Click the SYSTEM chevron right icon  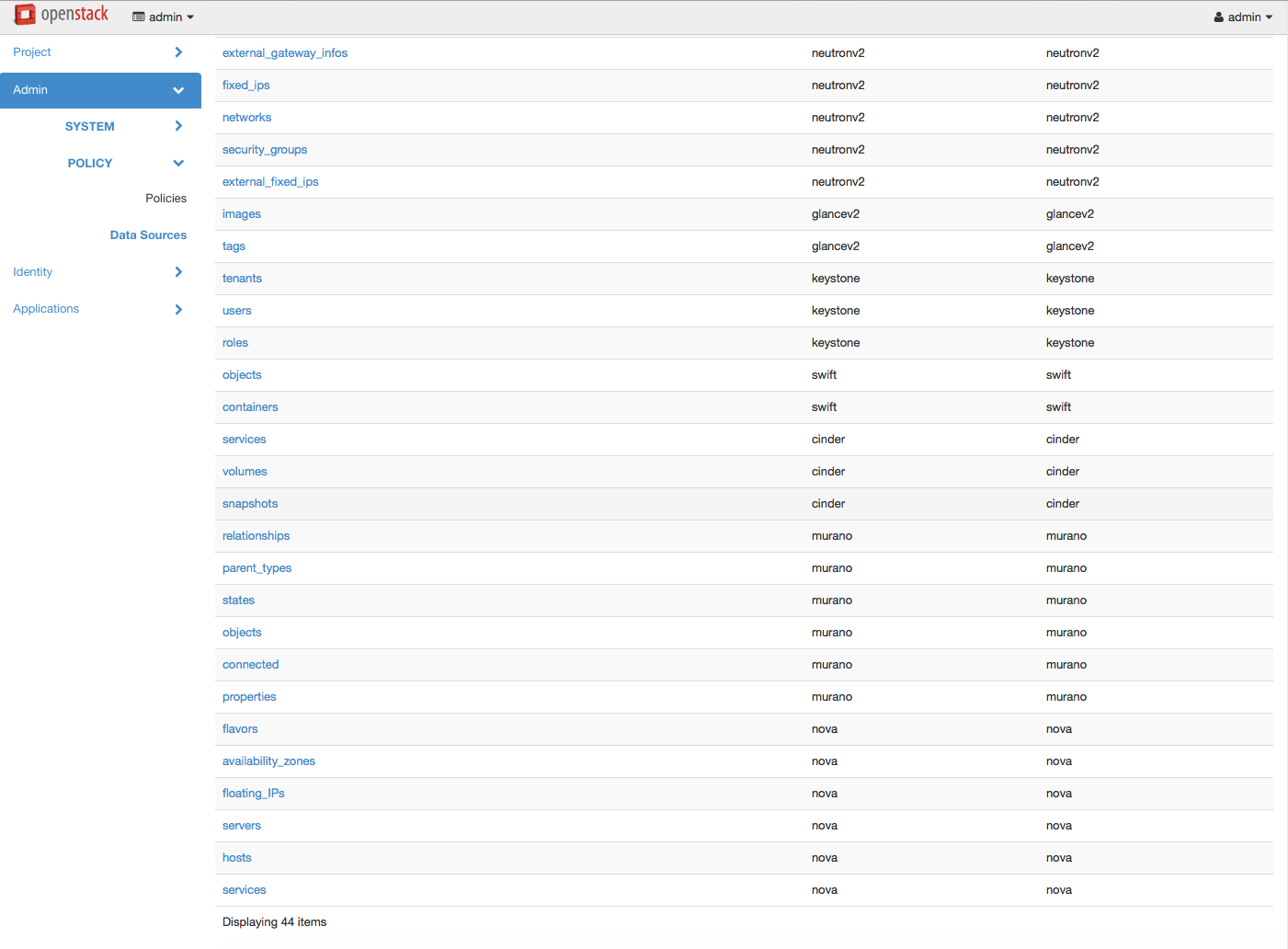(x=178, y=126)
